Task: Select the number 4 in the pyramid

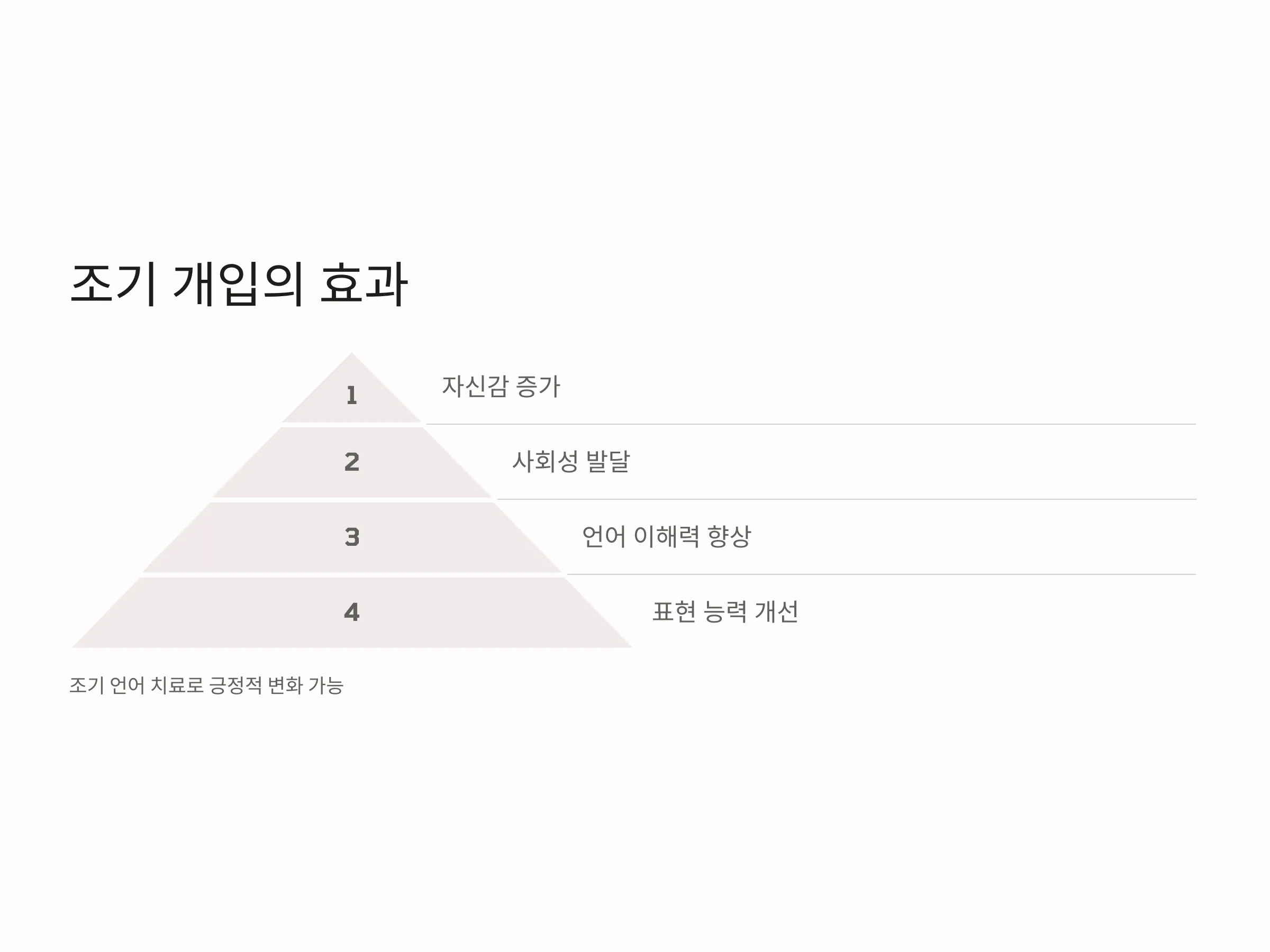Action: (352, 612)
